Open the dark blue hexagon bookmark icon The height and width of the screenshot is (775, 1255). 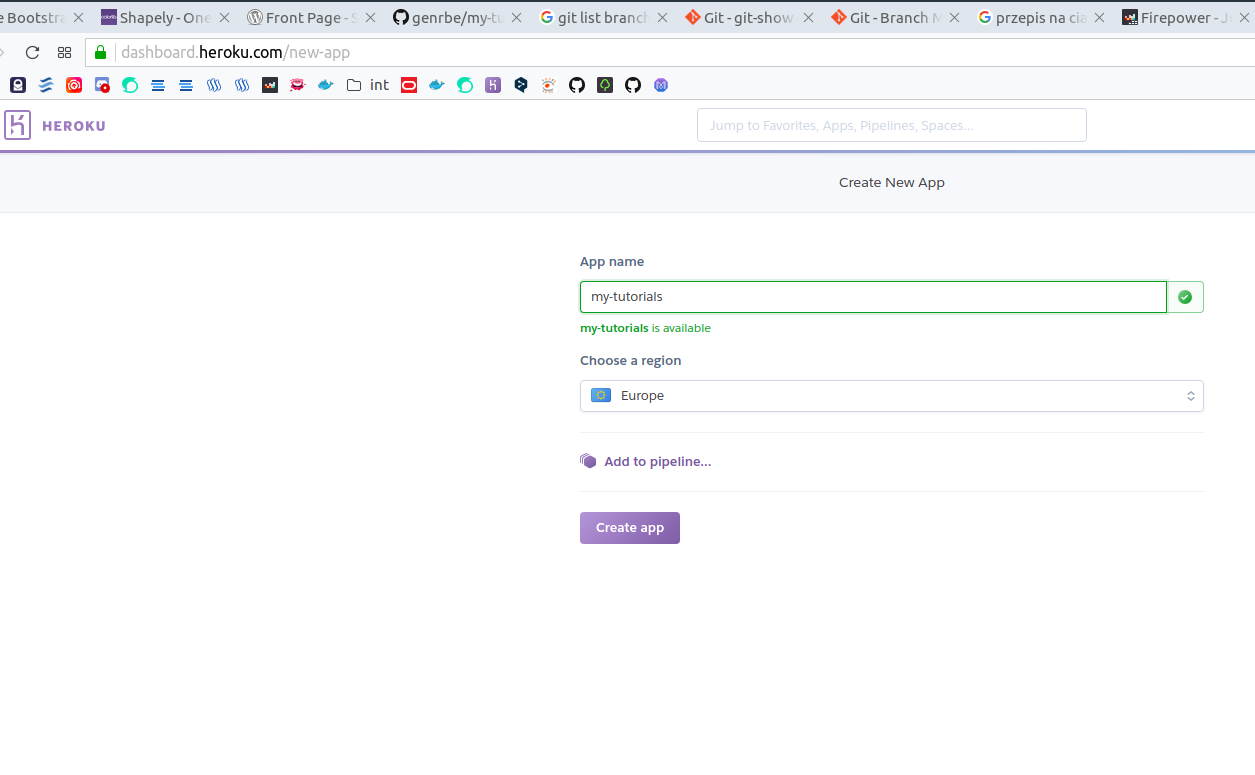pos(521,85)
